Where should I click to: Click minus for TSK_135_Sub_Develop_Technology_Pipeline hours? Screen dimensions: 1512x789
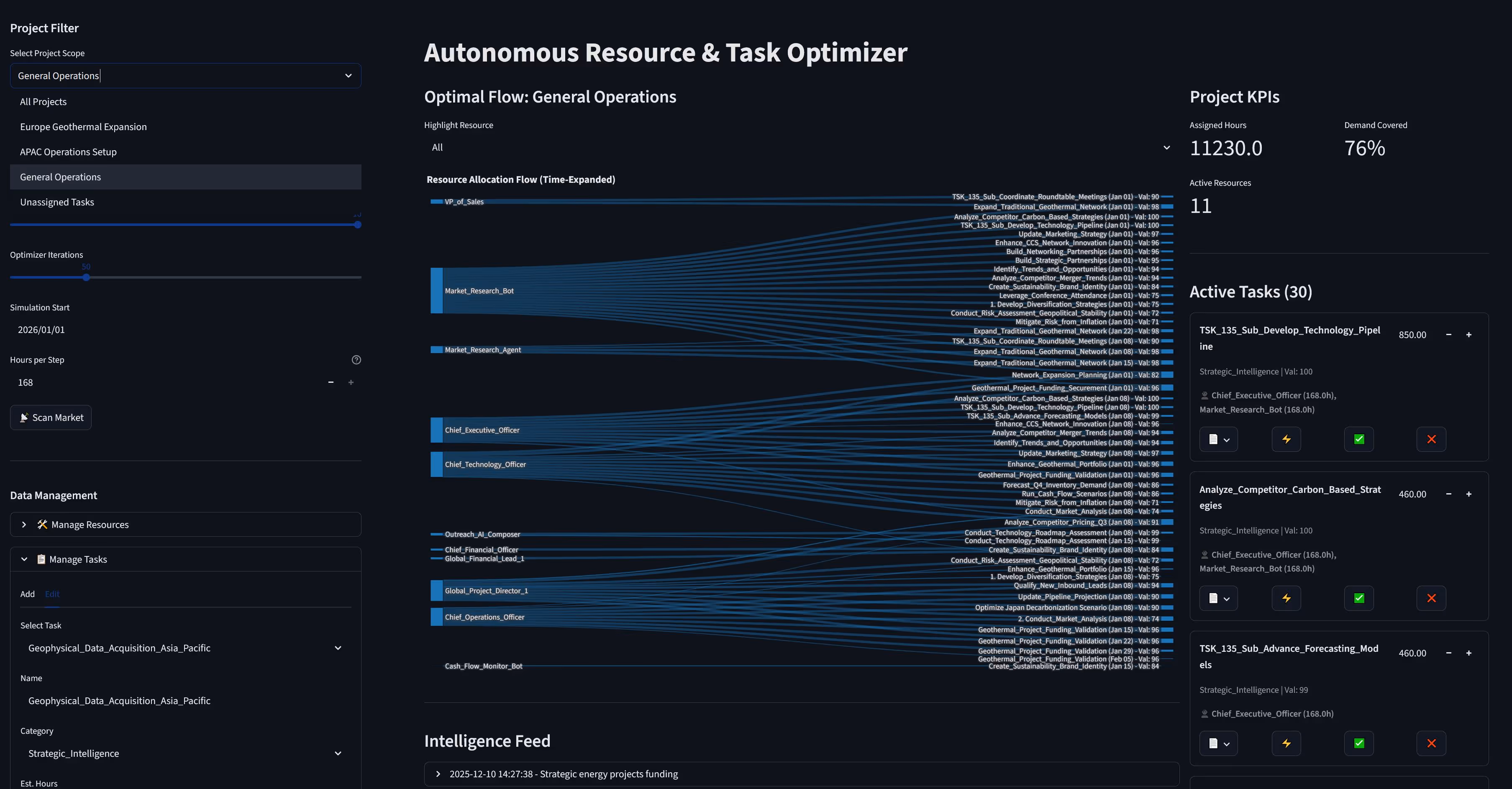click(1448, 335)
